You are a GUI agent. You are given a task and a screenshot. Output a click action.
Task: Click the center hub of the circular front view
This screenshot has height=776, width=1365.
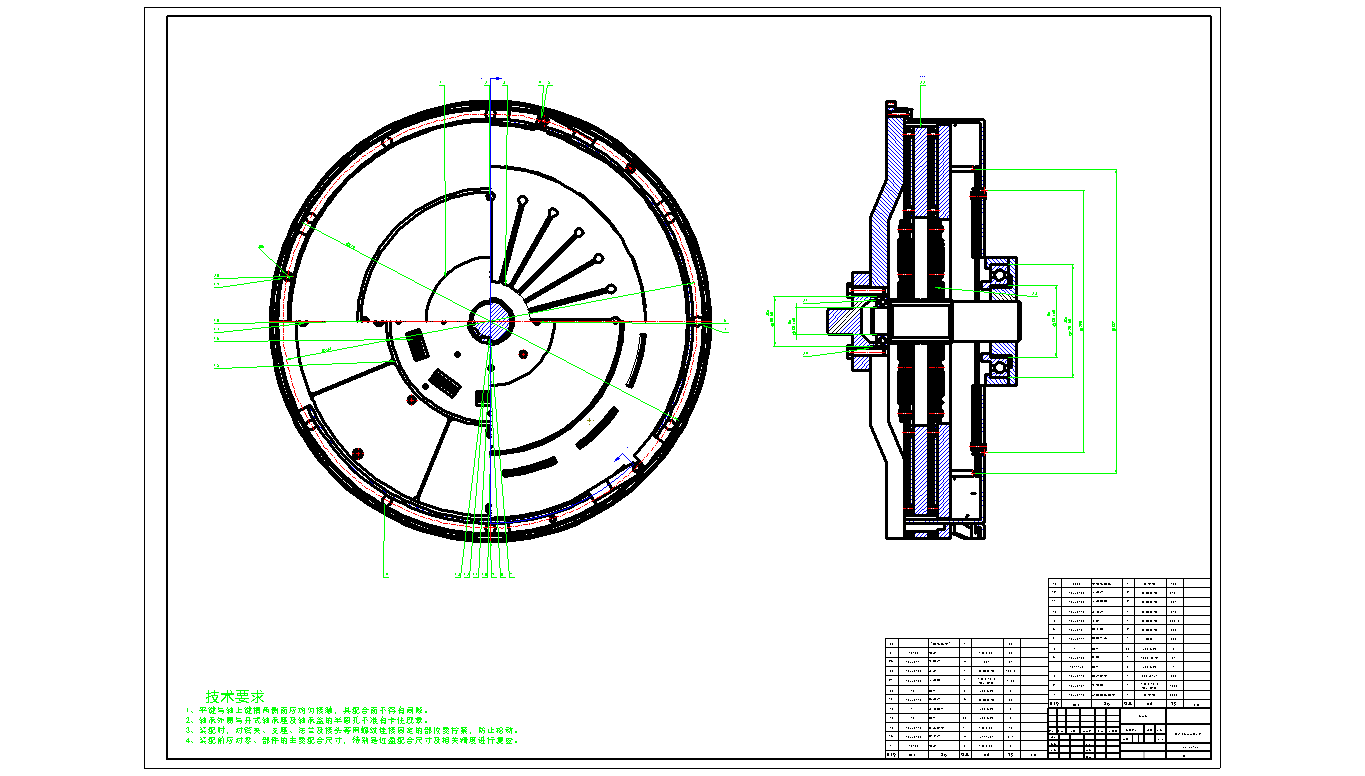(x=490, y=320)
